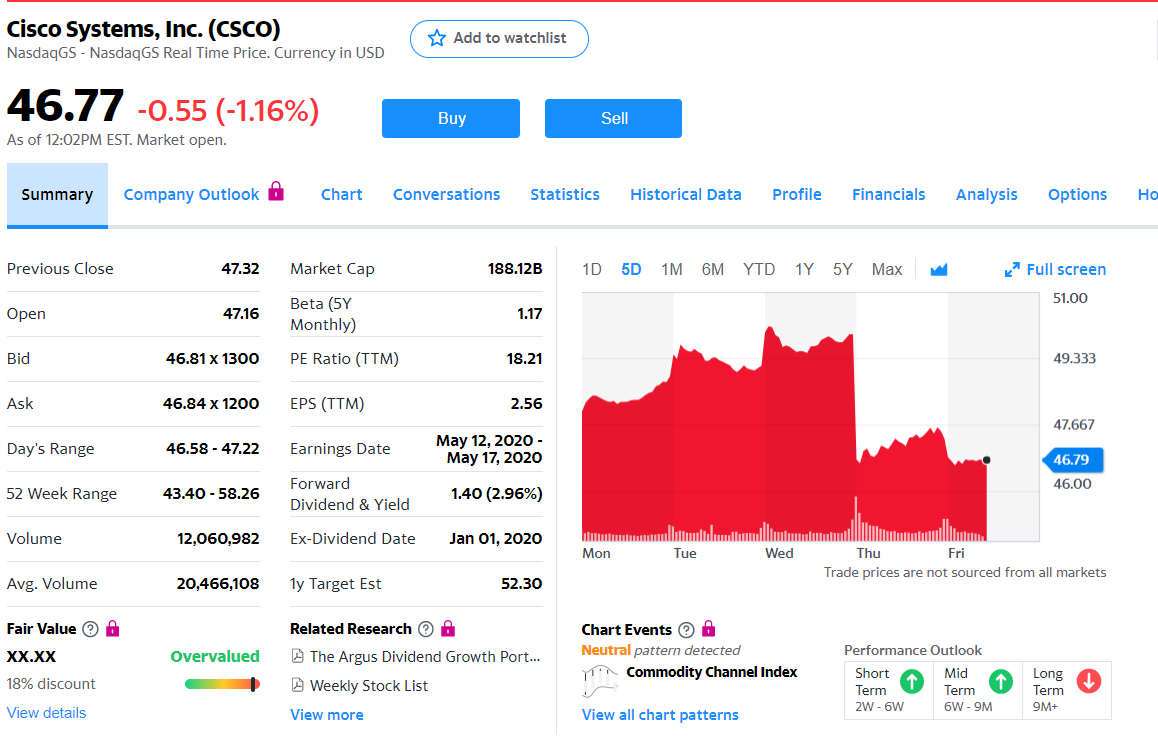Open the Profile tab
Screen dimensions: 1158x747
(x=797, y=194)
